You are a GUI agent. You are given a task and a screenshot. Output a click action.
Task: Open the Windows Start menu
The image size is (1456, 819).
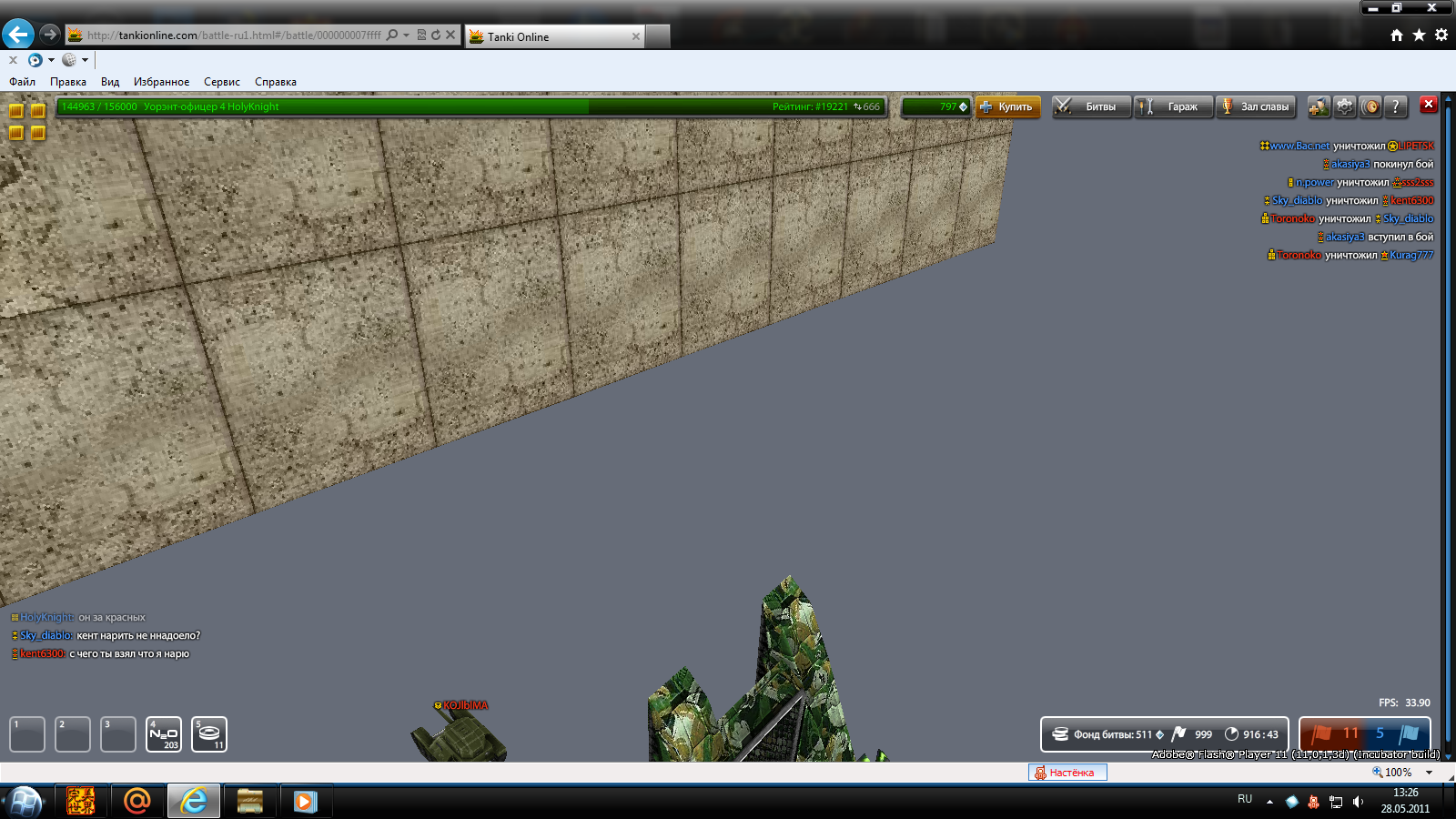click(25, 802)
